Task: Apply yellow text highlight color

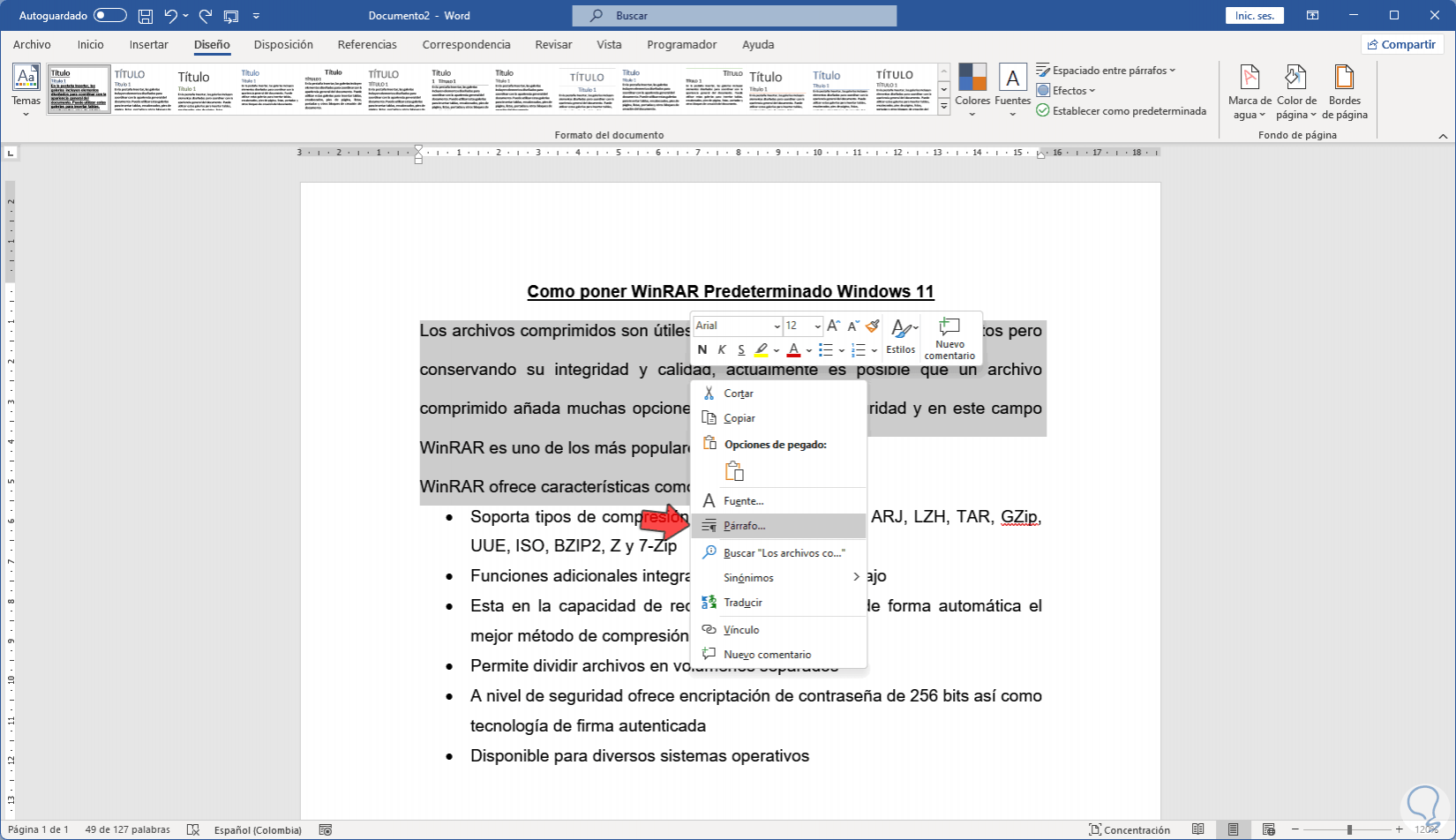Action: [761, 350]
